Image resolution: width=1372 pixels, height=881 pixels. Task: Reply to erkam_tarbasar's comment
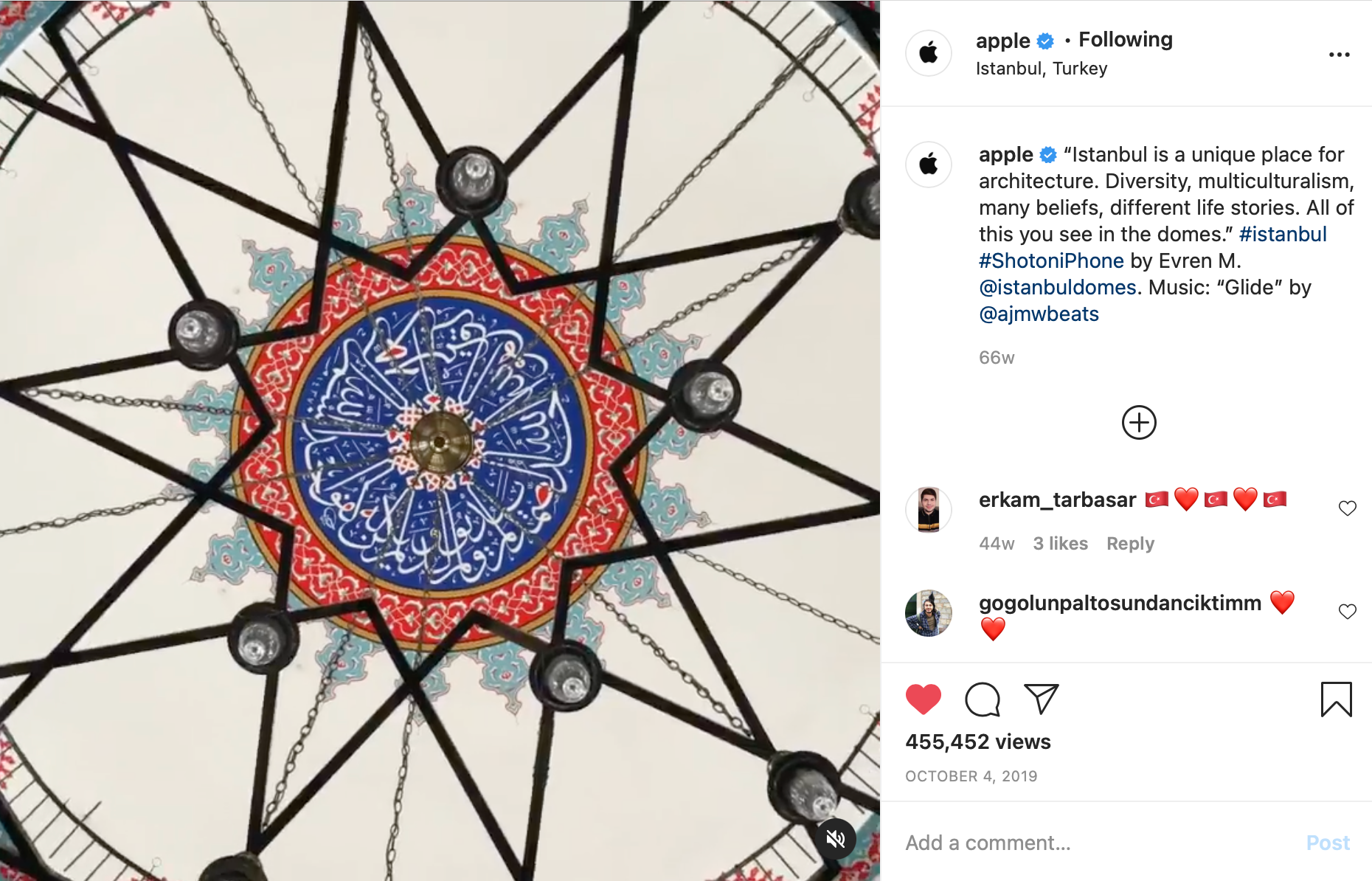[x=1129, y=544]
